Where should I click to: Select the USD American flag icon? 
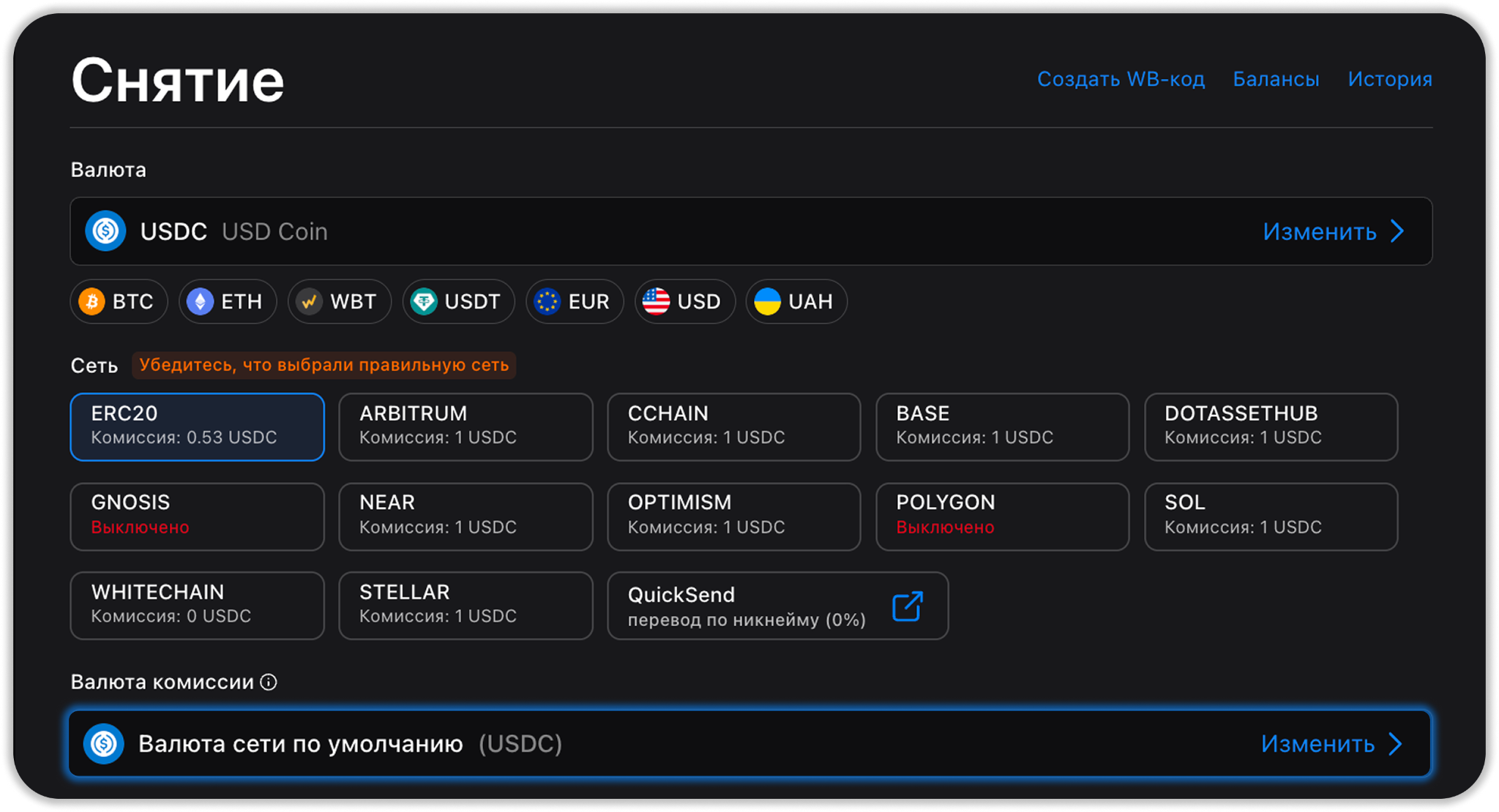tap(656, 301)
